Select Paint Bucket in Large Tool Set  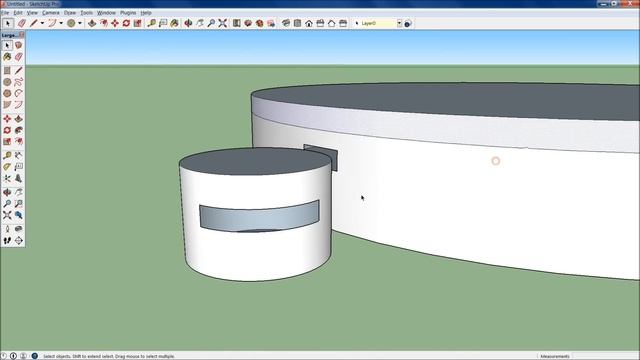(7, 57)
